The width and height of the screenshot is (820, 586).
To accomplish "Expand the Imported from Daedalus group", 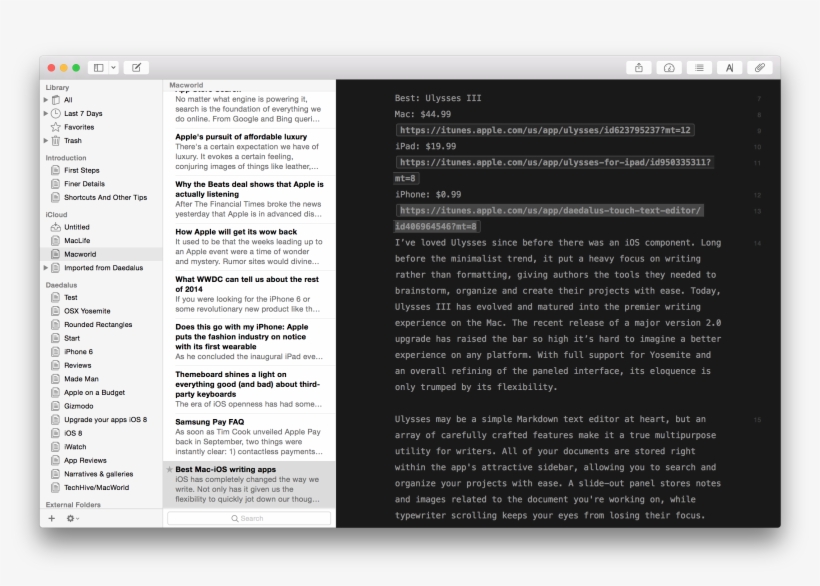I will (x=45, y=268).
